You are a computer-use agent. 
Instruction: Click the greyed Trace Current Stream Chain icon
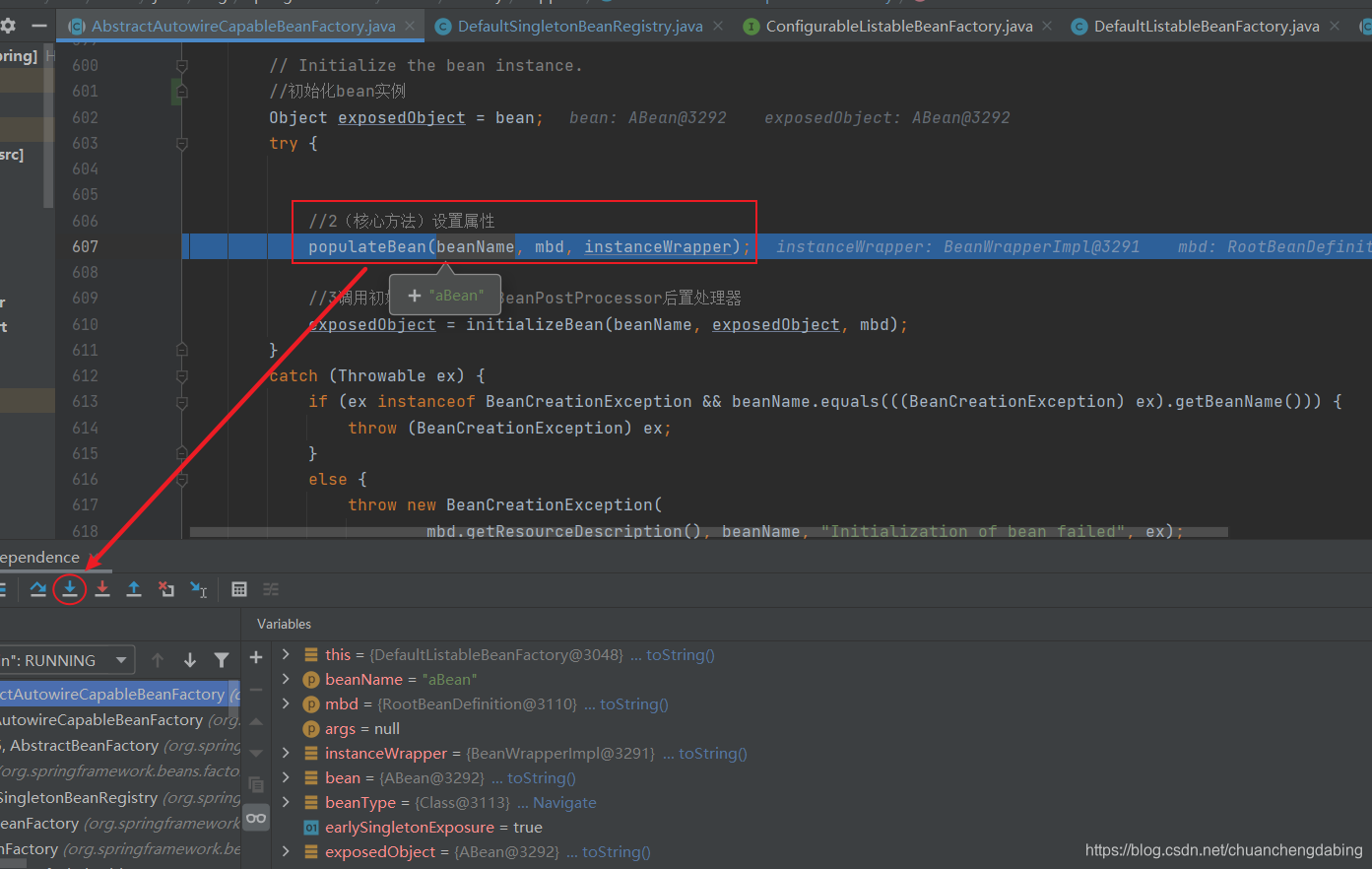point(271,589)
